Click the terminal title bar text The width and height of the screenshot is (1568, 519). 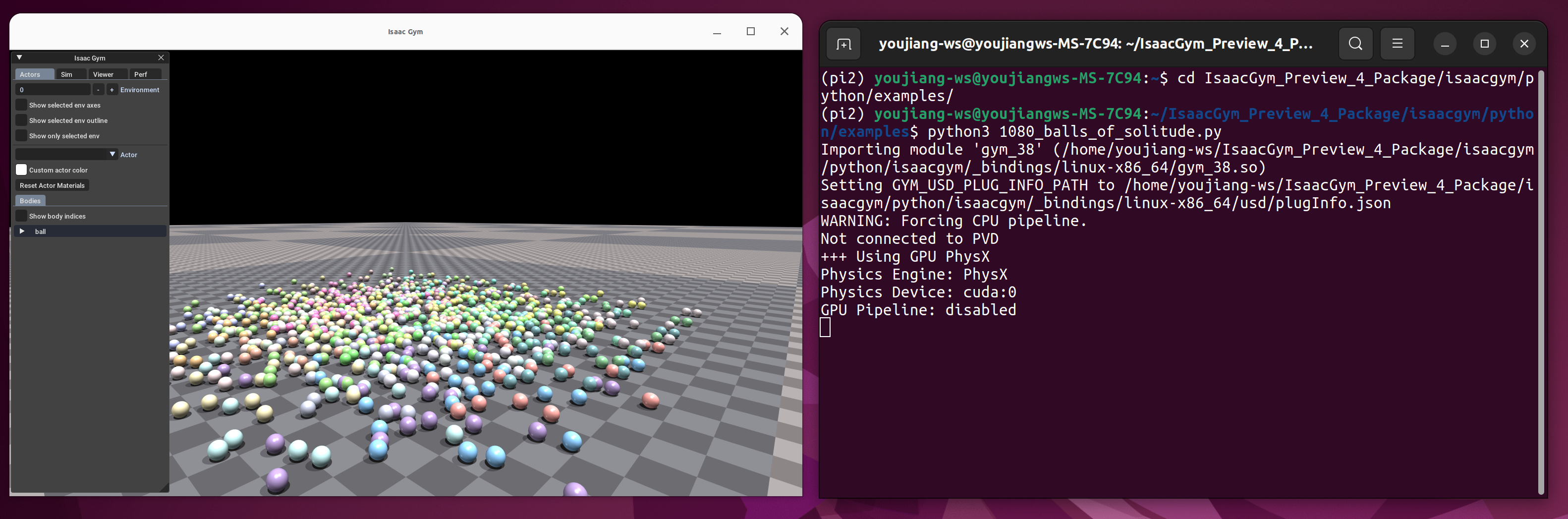[1095, 44]
